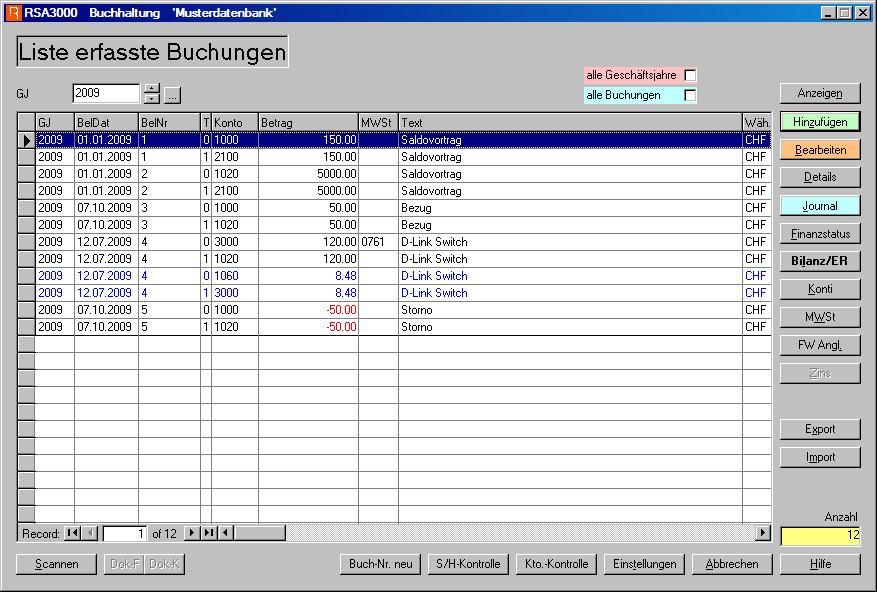Advance to the next record
The image size is (877, 592).
[x=191, y=532]
